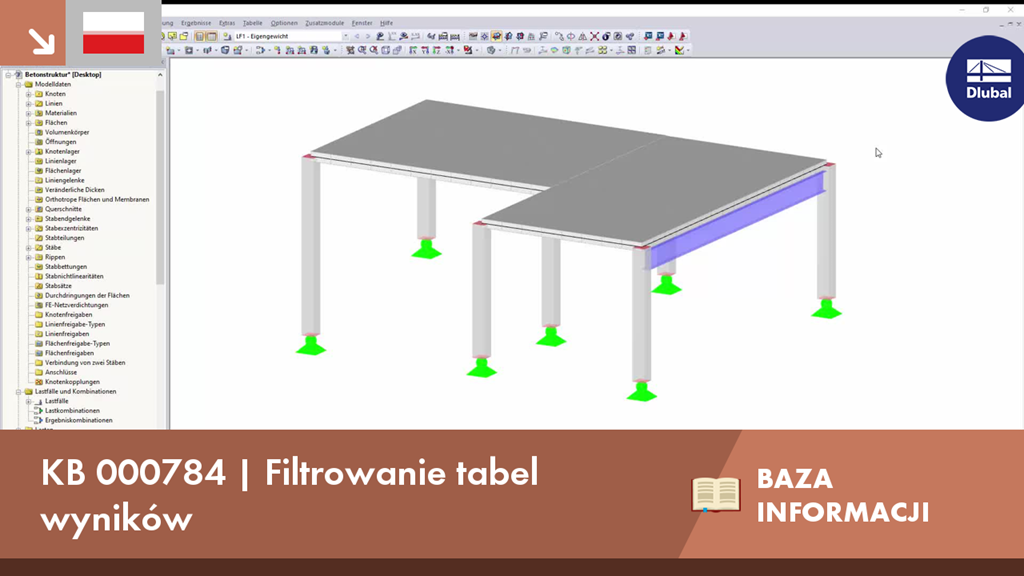This screenshot has height=576, width=1024.
Task: Click the Volumenkörper icon in navigator
Action: (x=39, y=132)
